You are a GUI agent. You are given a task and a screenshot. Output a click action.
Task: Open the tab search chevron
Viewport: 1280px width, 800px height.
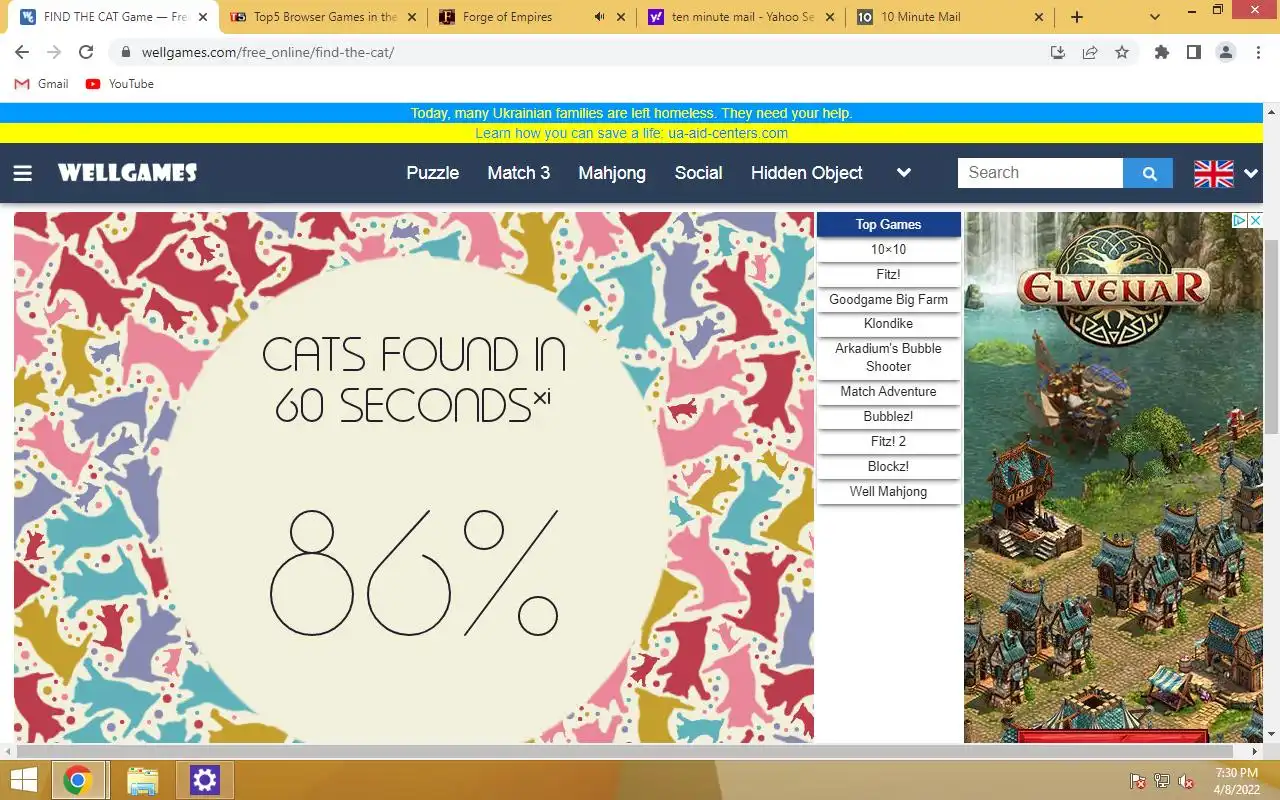point(1155,17)
